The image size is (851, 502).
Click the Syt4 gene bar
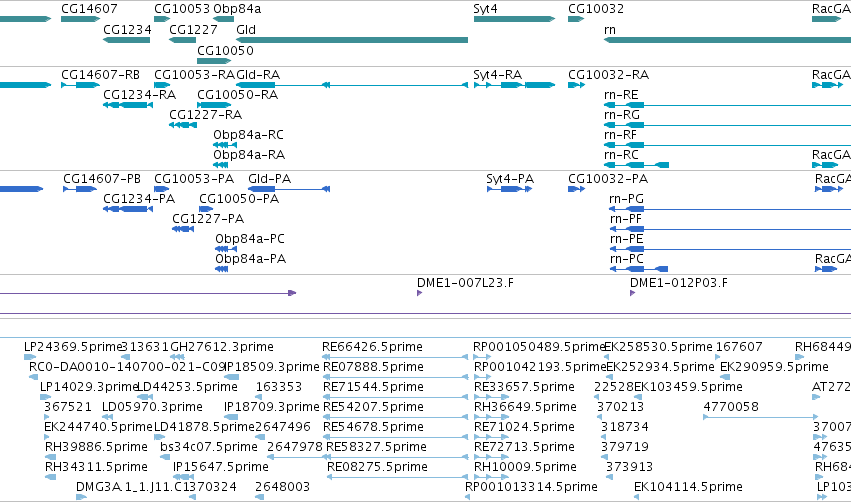click(x=515, y=19)
